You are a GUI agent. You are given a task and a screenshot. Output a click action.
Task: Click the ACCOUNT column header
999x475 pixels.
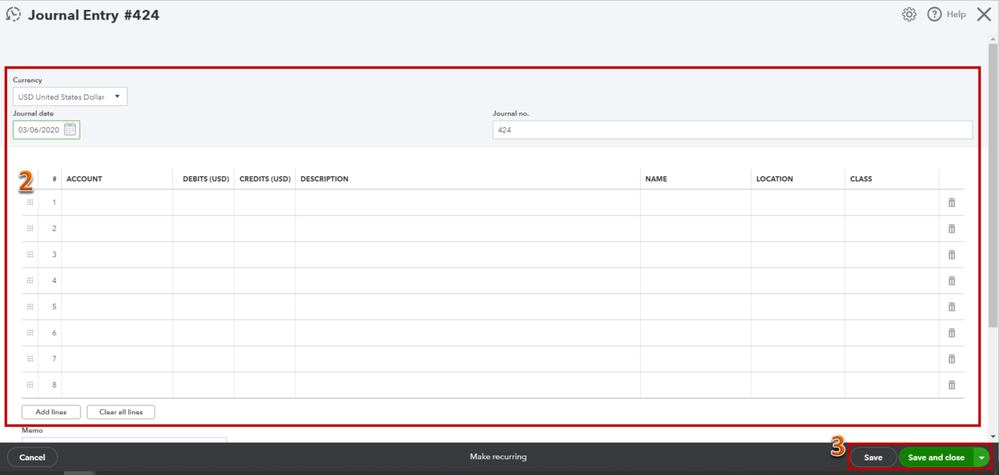[84, 179]
